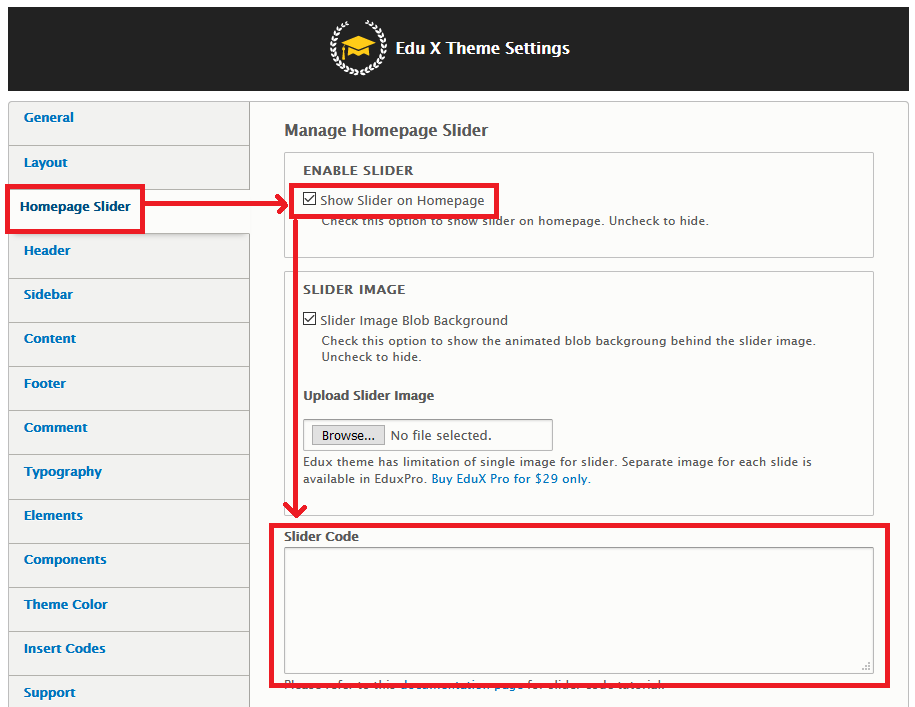
Task: Open the Theme Color tab
Action: tap(66, 605)
